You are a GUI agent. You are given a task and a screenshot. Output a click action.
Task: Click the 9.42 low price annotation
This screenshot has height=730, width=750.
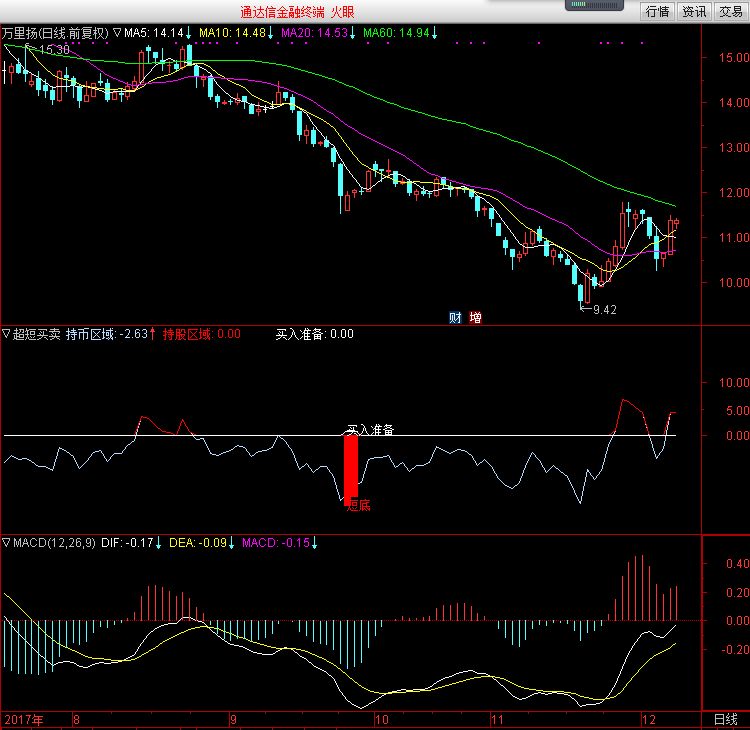coord(605,310)
